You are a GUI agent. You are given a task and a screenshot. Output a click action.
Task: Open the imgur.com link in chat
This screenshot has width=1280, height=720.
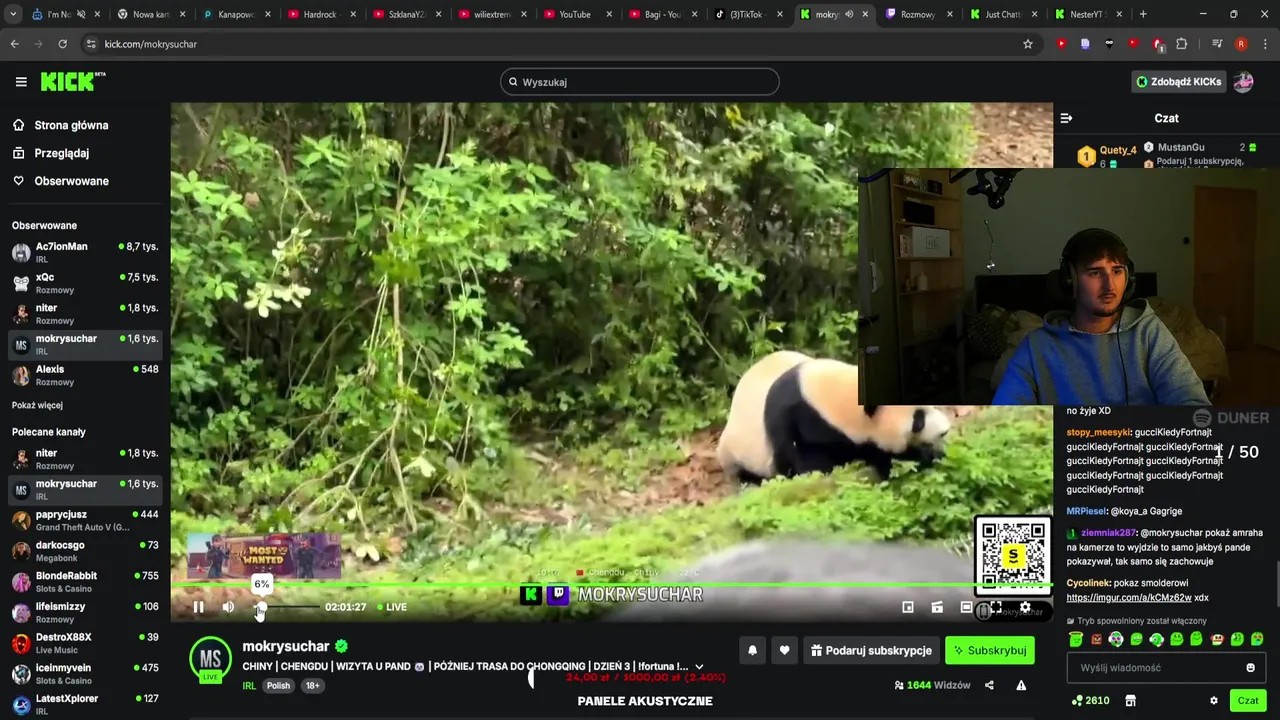coord(1129,598)
